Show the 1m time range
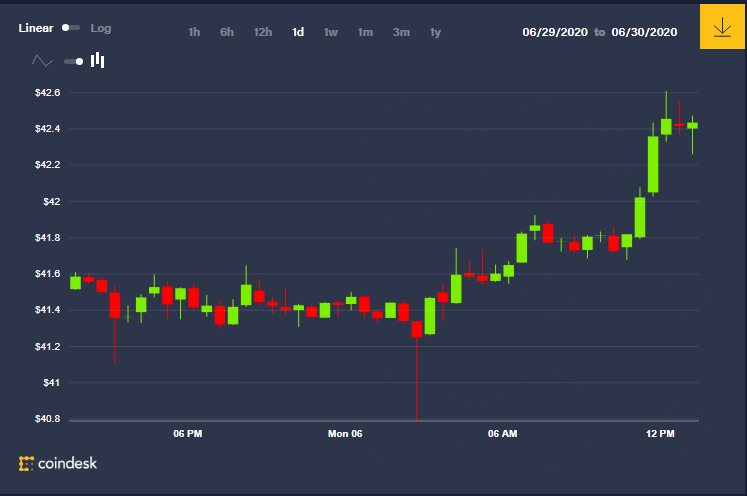Viewport: 747px width, 496px height. 365,32
